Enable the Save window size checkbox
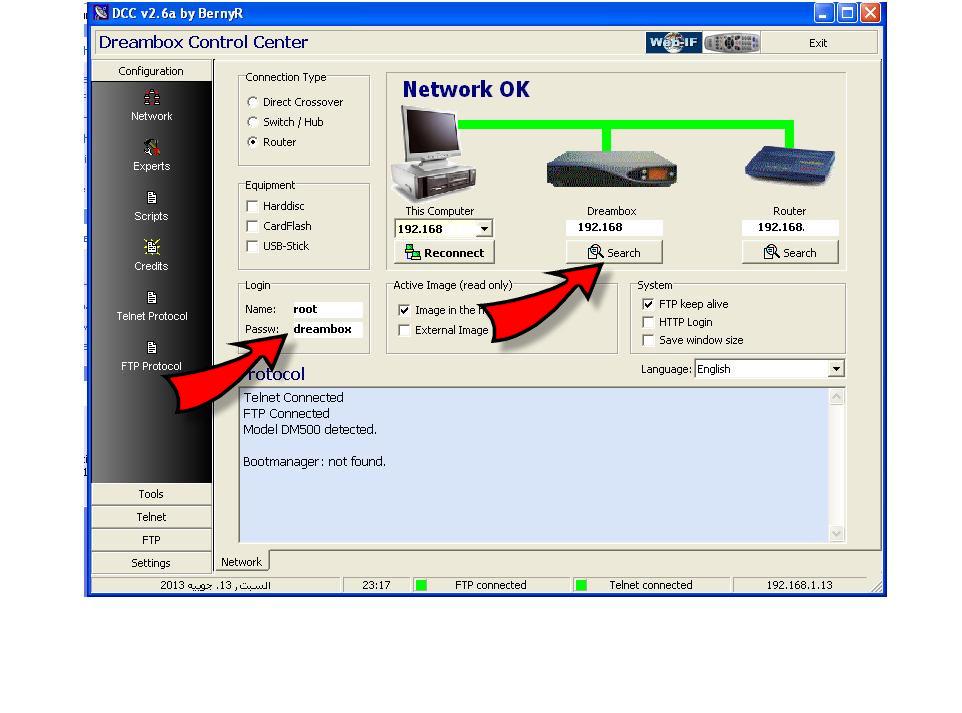 tap(648, 340)
